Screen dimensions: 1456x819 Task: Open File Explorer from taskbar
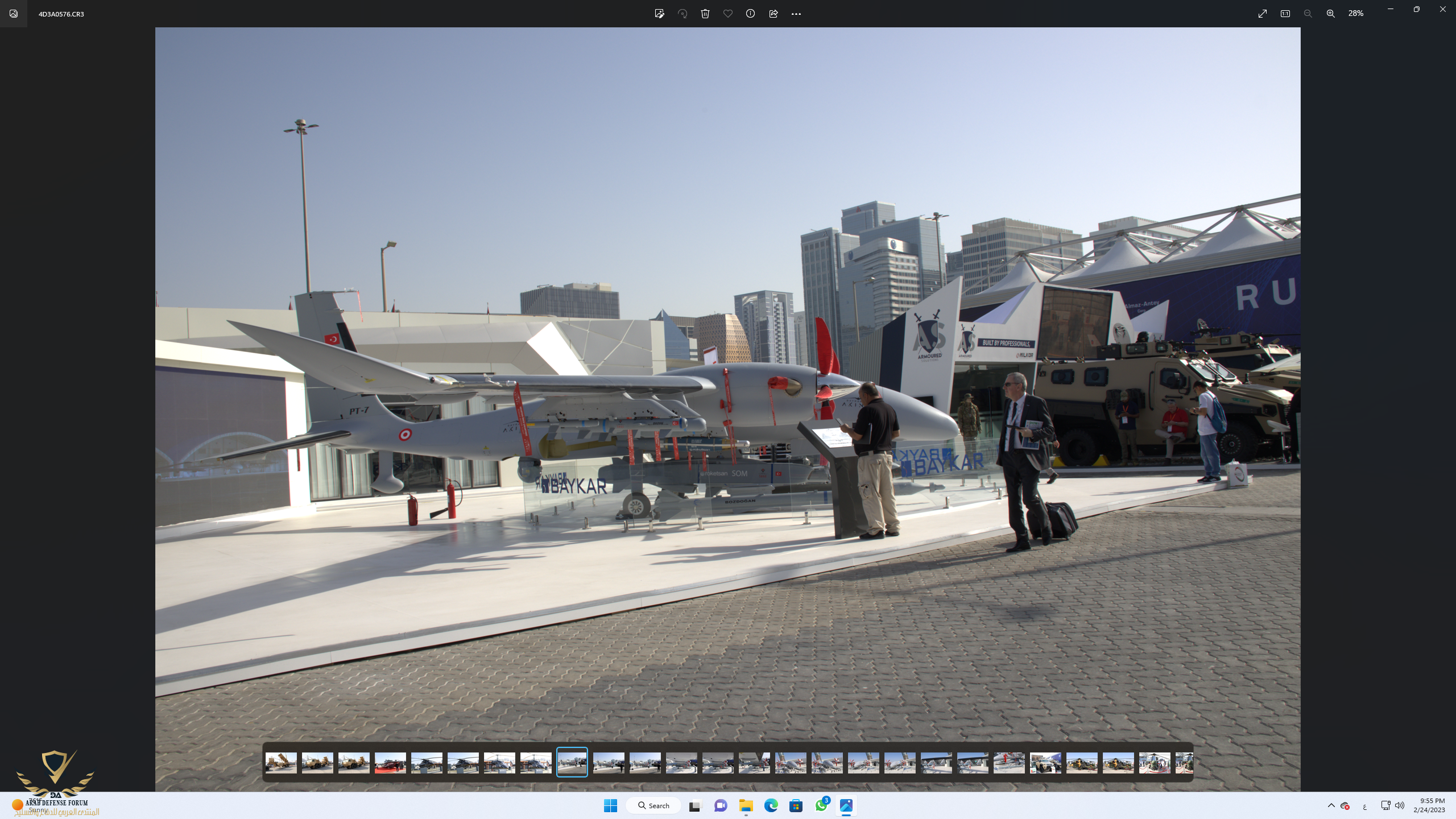[746, 805]
